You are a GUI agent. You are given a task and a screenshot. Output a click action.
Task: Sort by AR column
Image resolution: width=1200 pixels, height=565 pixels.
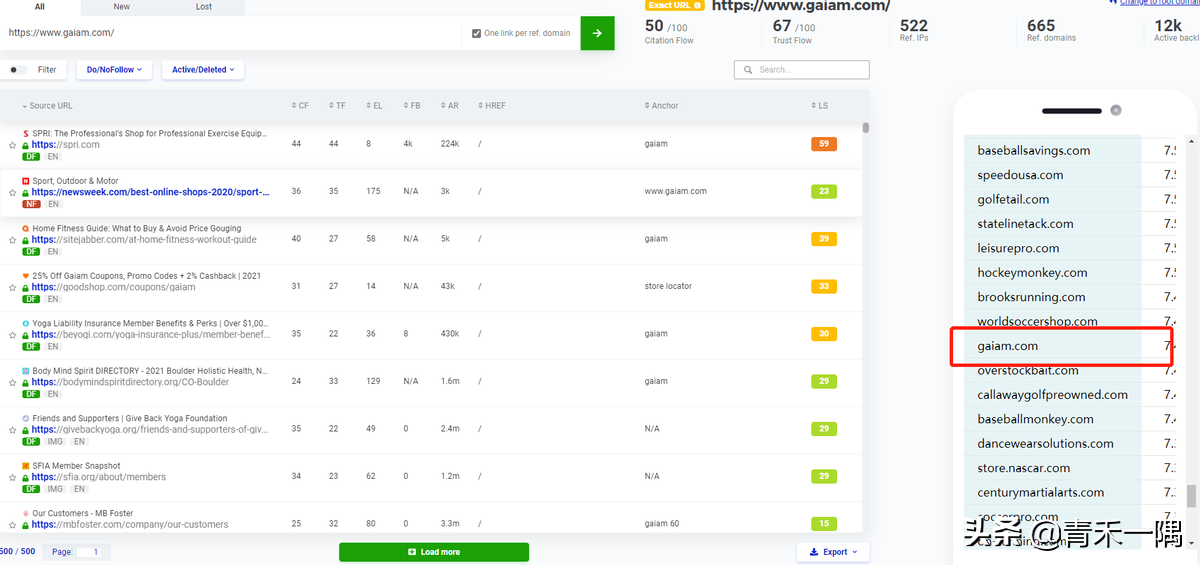tap(449, 106)
